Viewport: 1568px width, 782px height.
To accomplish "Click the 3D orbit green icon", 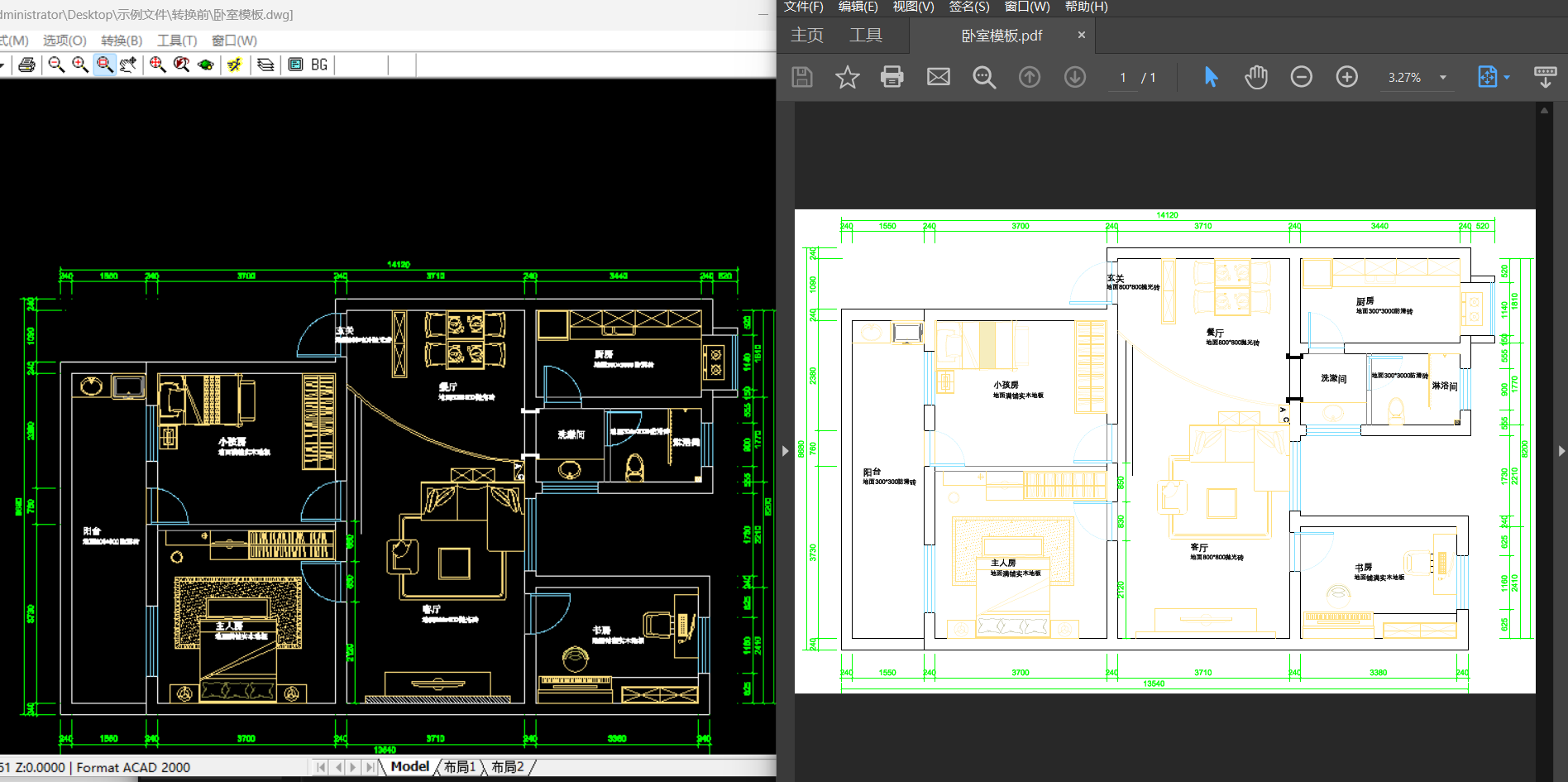I will [206, 65].
